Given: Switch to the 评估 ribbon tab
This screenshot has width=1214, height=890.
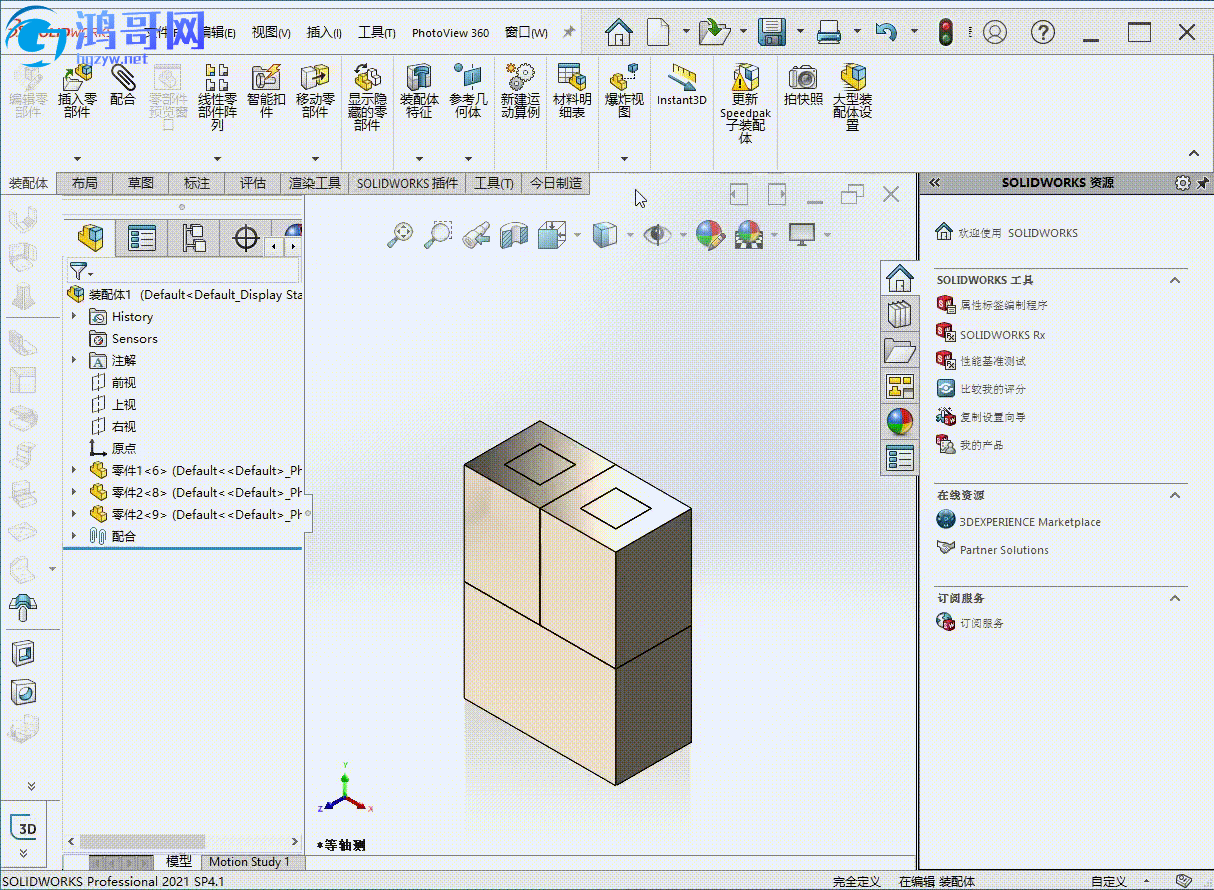Looking at the screenshot, I should pyautogui.click(x=253, y=183).
